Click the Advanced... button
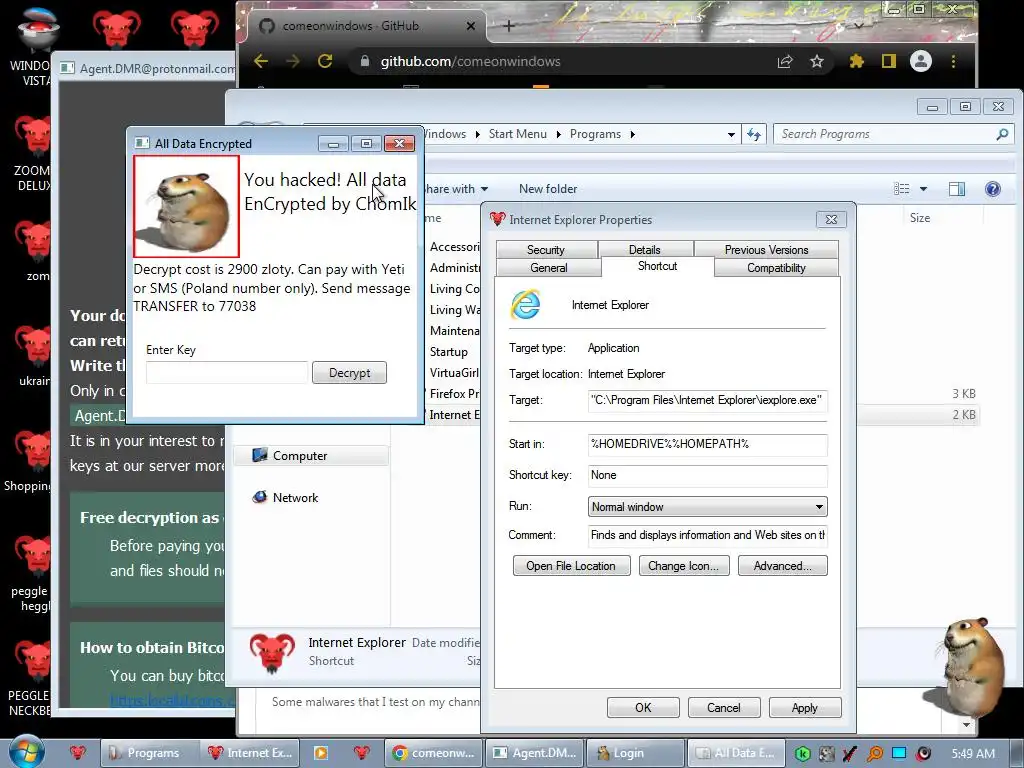 [x=782, y=566]
